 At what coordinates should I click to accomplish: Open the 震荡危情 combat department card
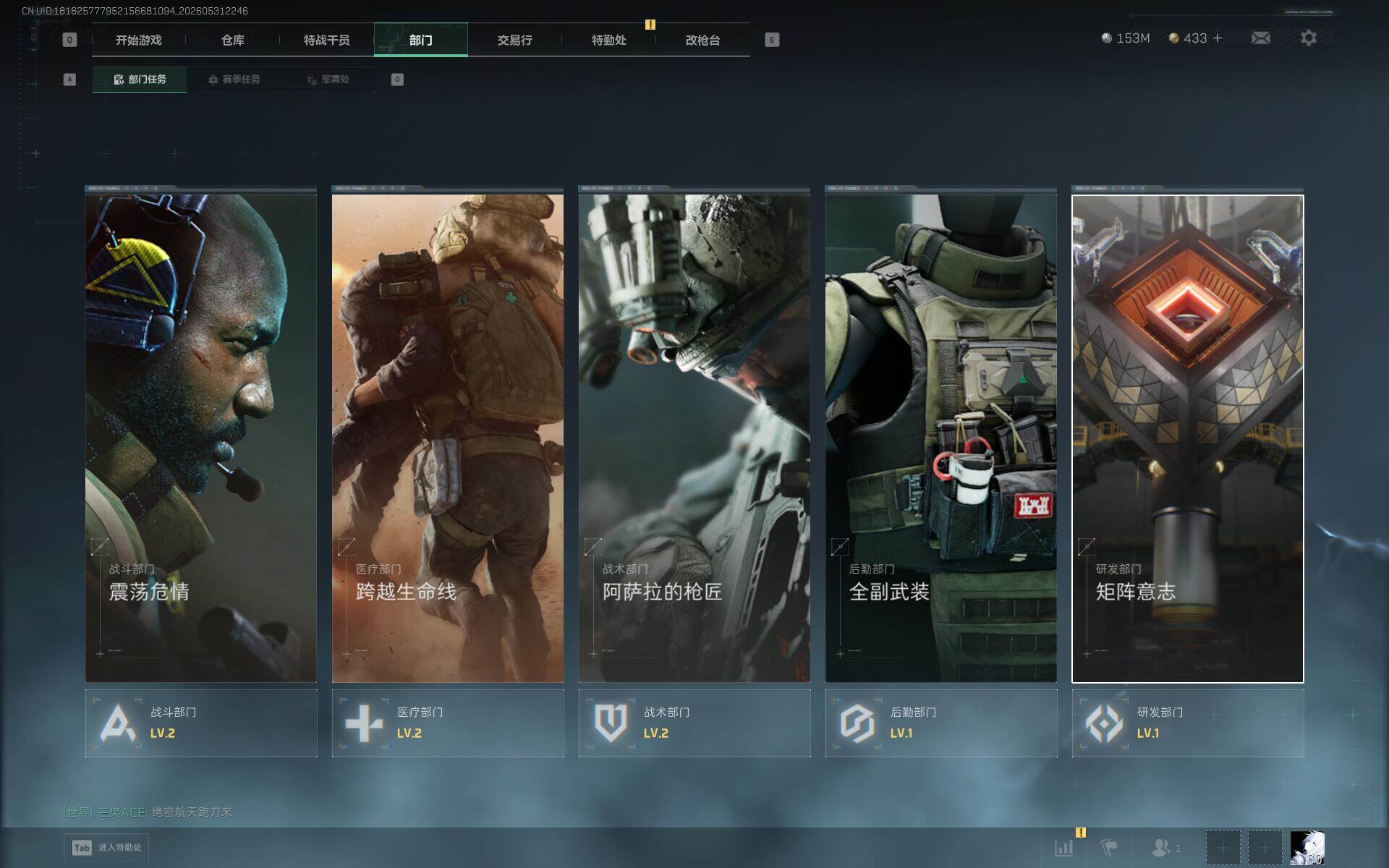pyautogui.click(x=201, y=438)
